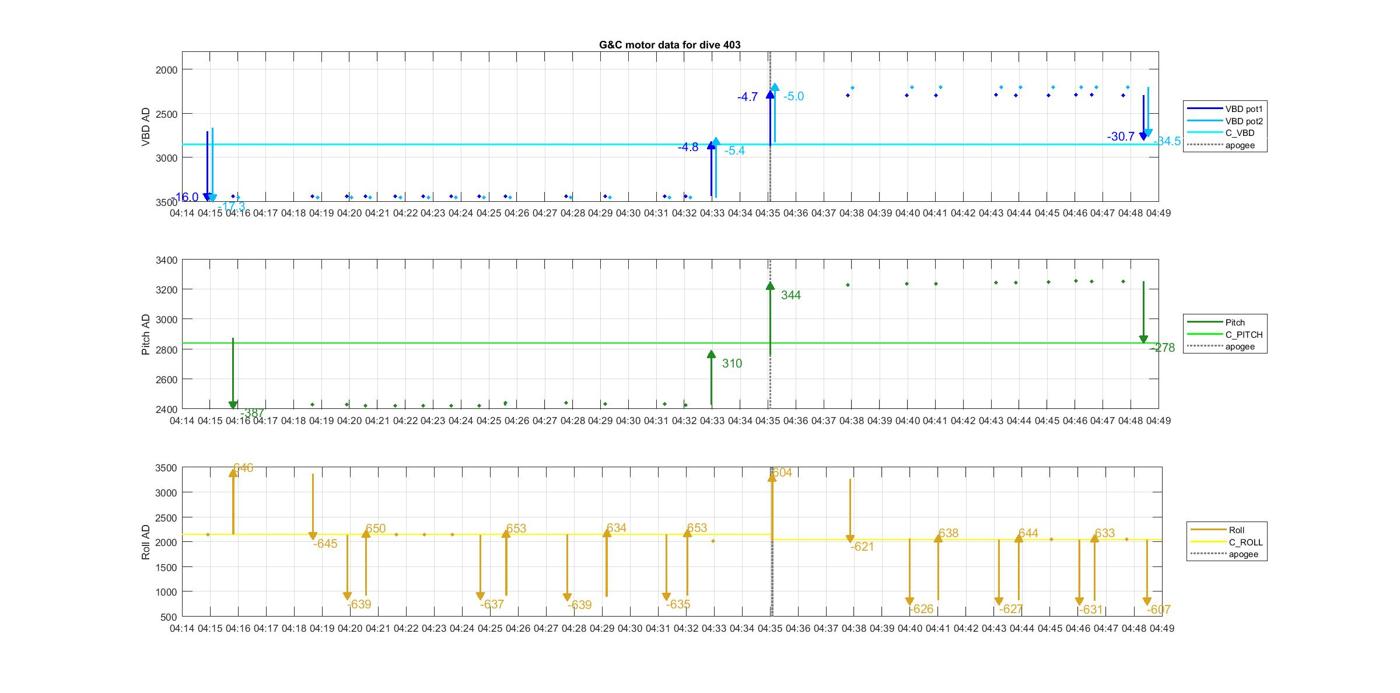This screenshot has height=693, width=1400.
Task: Click the "-631" roll data label
Action: tap(1091, 610)
